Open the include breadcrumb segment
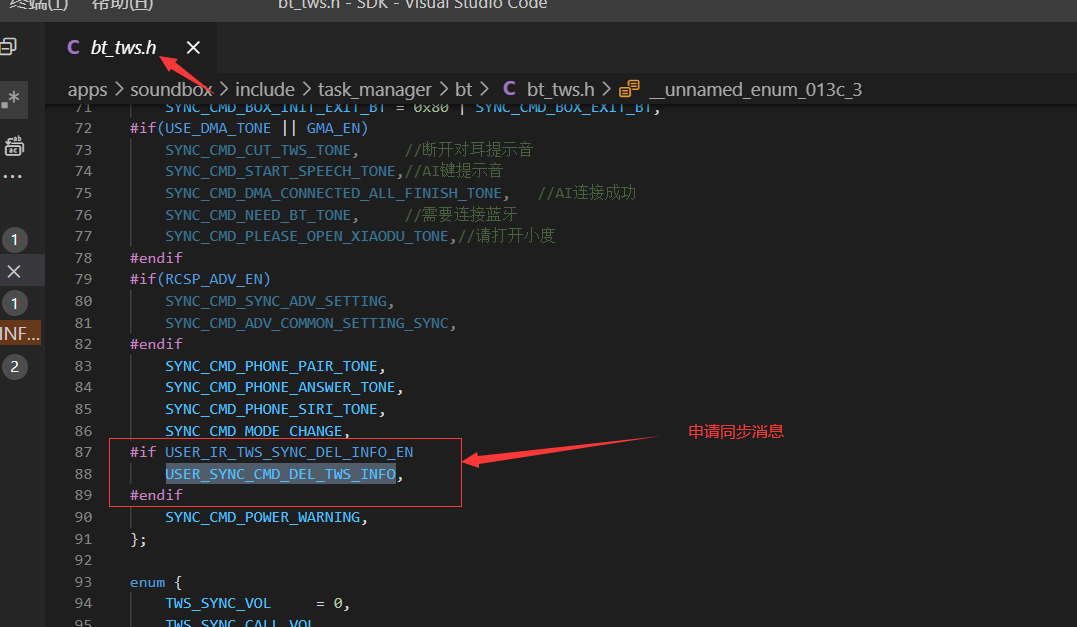The width and height of the screenshot is (1077, 627). pos(264,89)
